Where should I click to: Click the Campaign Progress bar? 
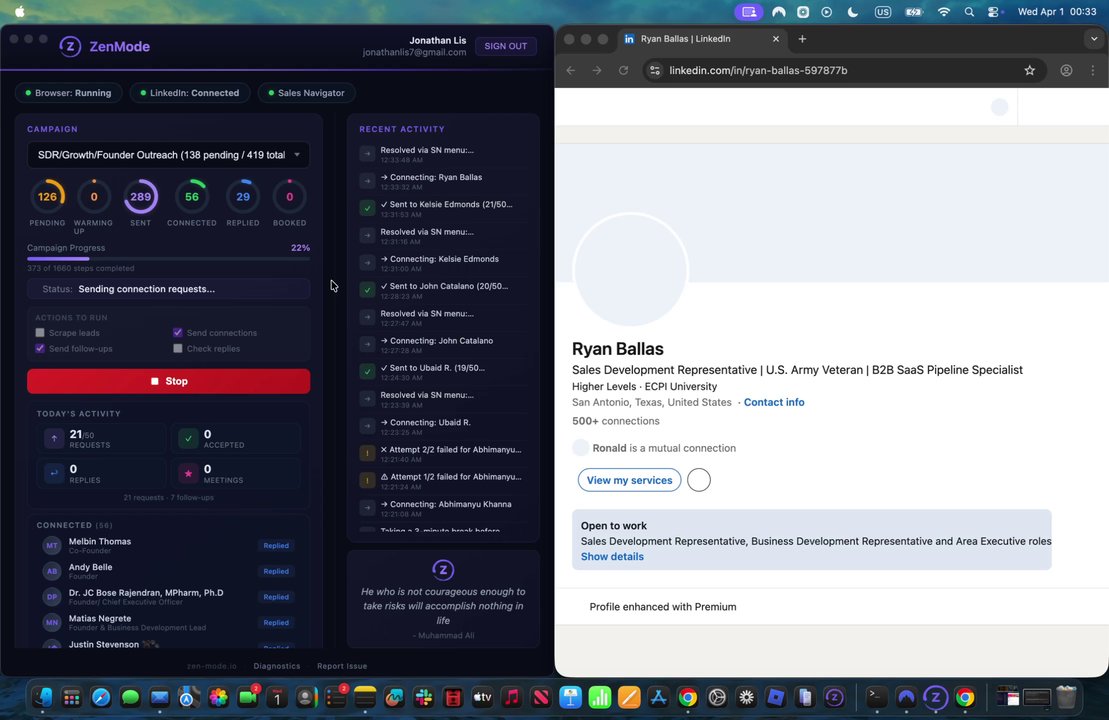click(168, 259)
